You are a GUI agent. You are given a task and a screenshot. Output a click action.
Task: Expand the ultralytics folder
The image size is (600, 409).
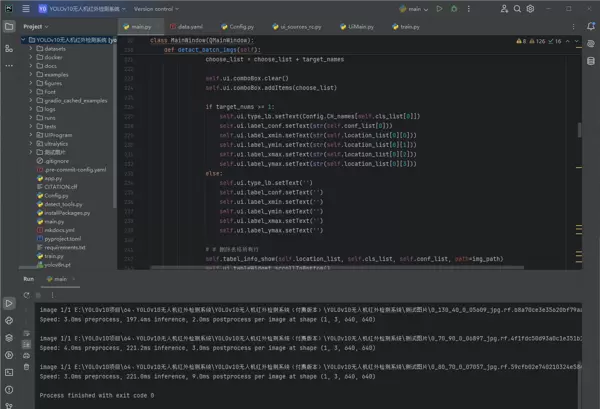(x=33, y=143)
